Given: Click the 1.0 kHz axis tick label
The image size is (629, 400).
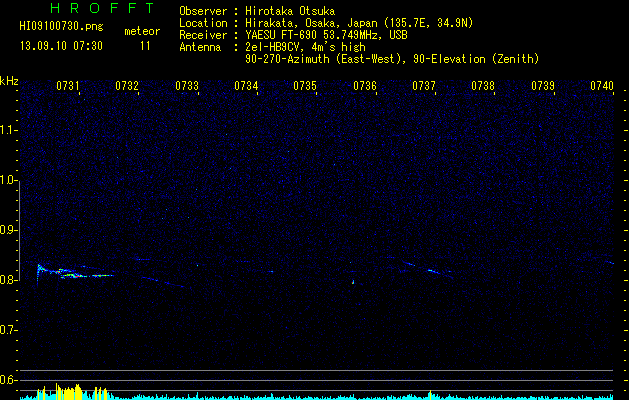Looking at the screenshot, I should coord(9,181).
